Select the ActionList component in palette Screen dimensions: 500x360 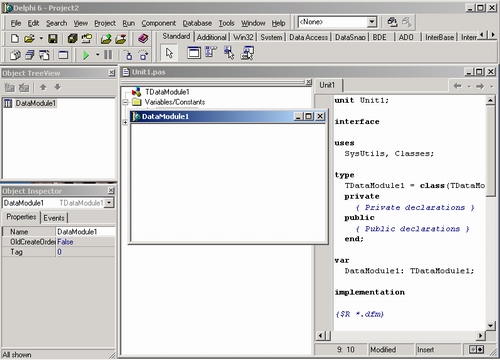(247, 53)
